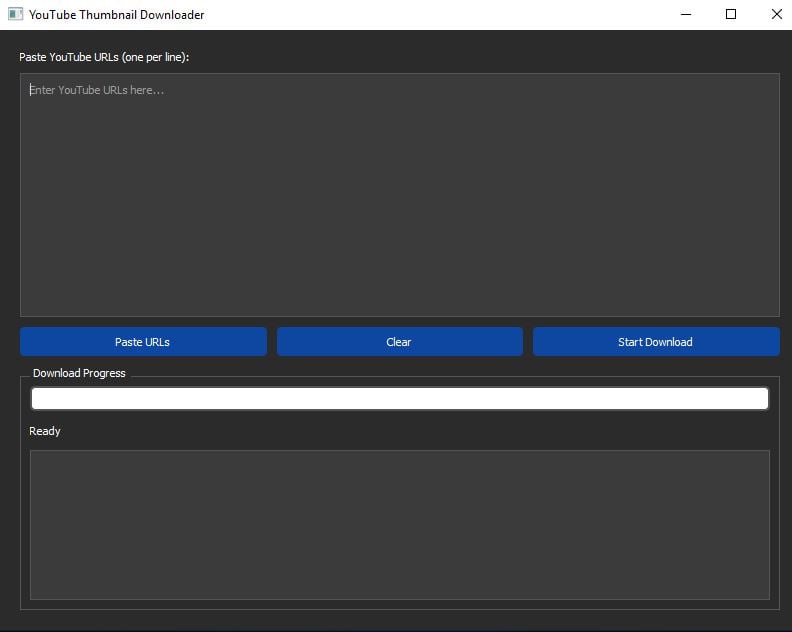Click the Download Progress group title
This screenshot has width=792, height=632.
pos(79,373)
